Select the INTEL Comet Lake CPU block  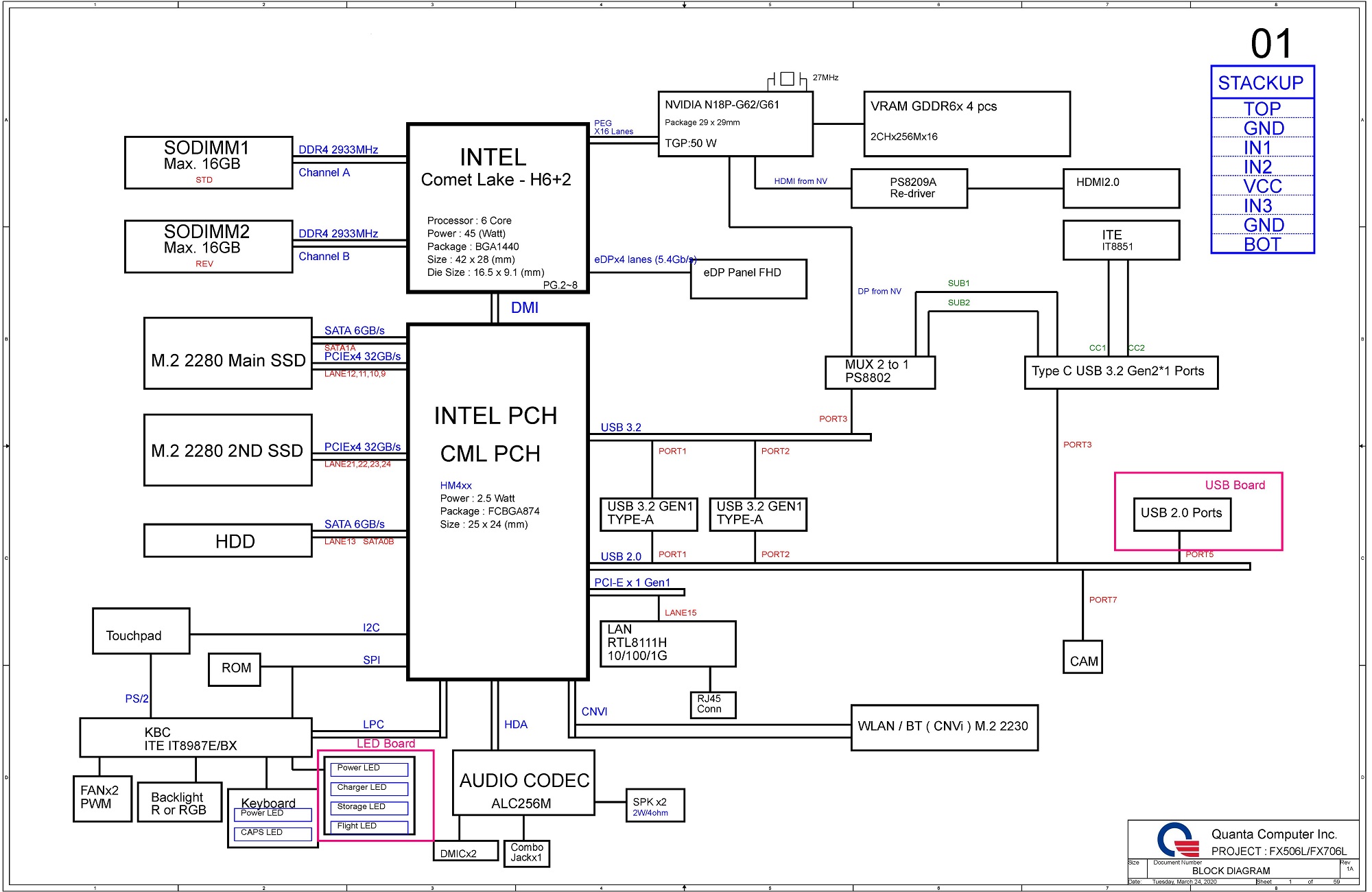498,209
